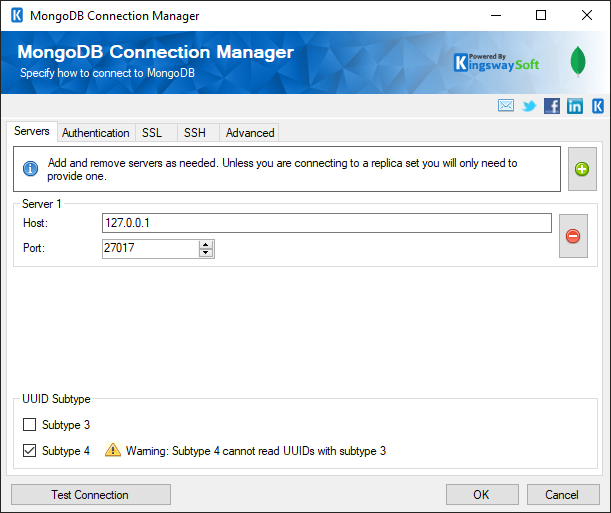Enable the Subtype 3 checkbox
The height and width of the screenshot is (513, 611).
(x=30, y=425)
